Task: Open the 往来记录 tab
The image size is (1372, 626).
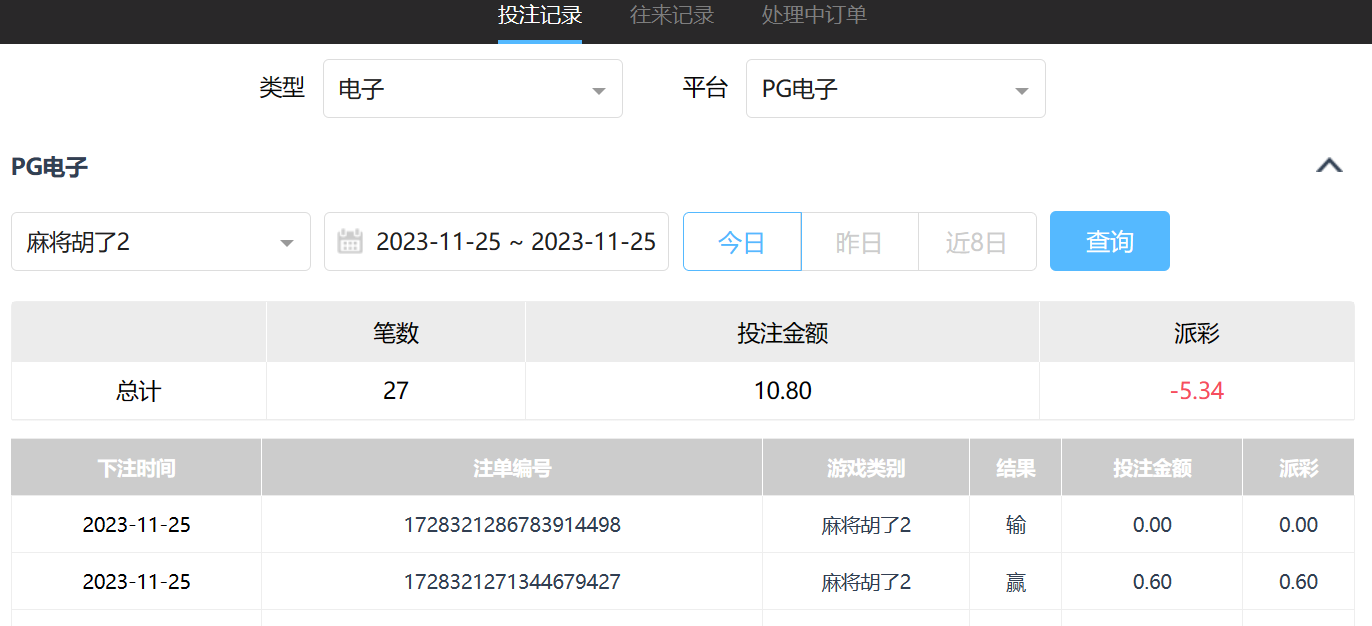Action: (x=672, y=16)
